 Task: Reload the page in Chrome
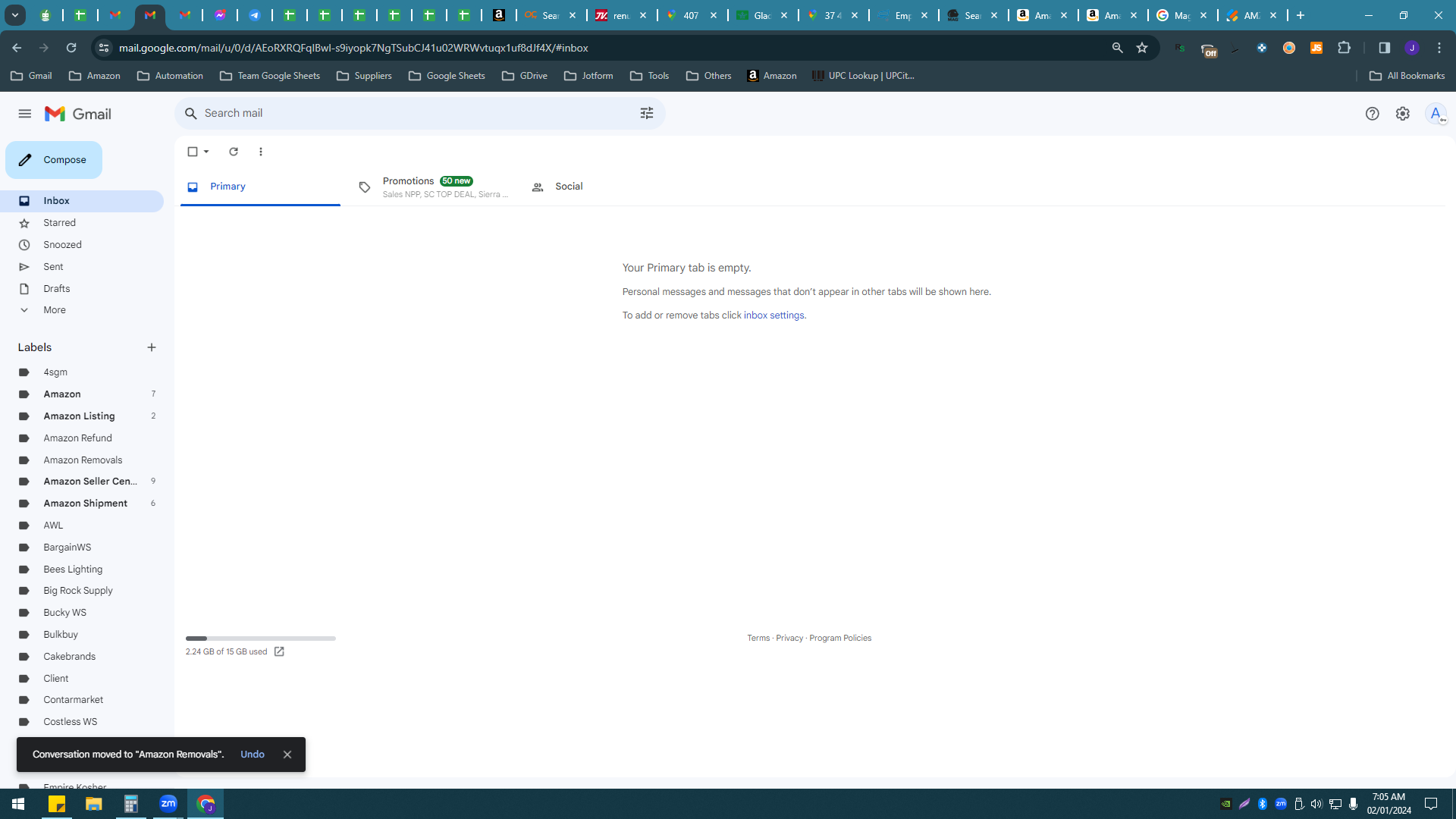click(x=71, y=48)
